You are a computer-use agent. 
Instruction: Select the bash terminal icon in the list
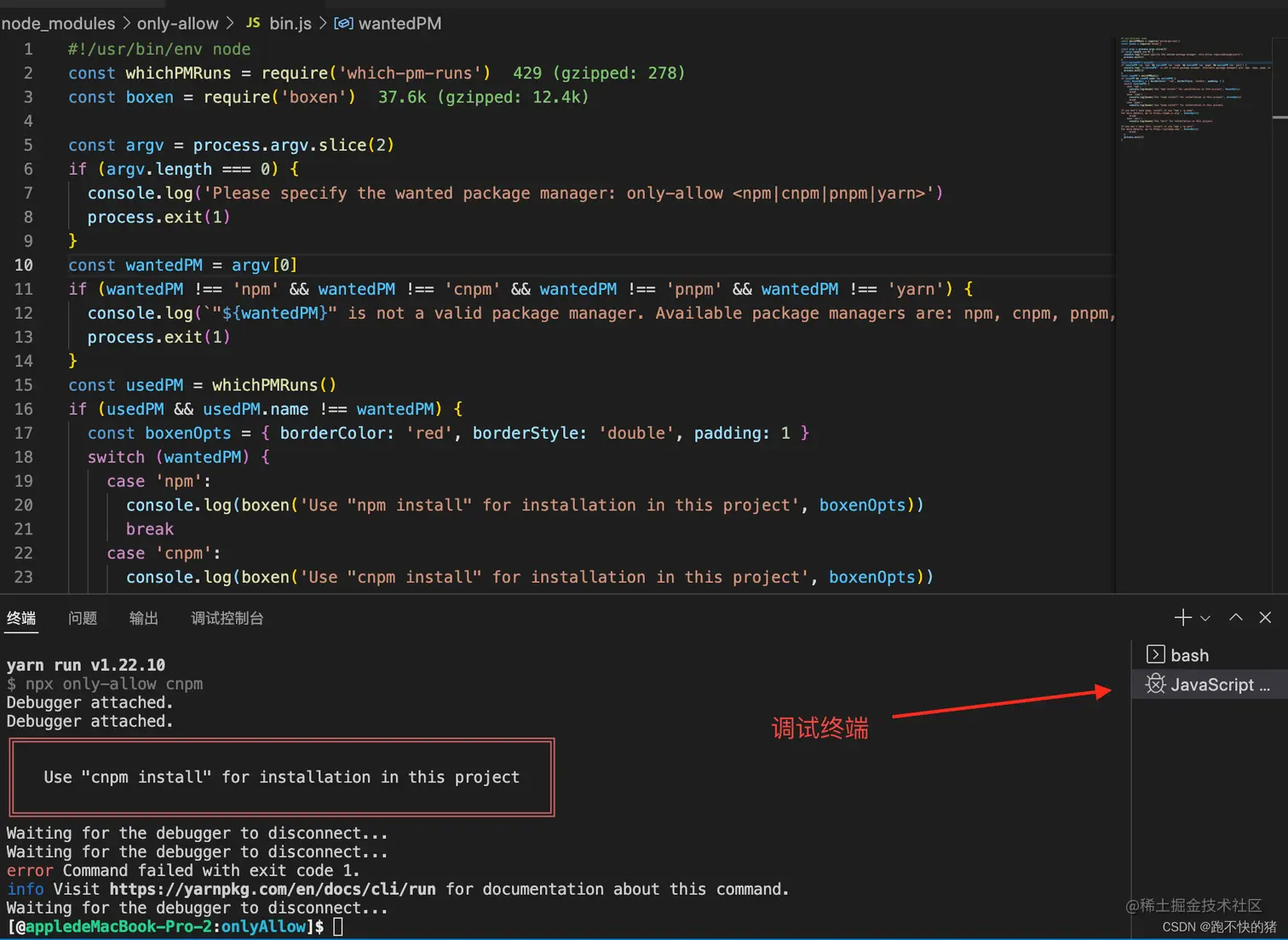click(x=1155, y=655)
